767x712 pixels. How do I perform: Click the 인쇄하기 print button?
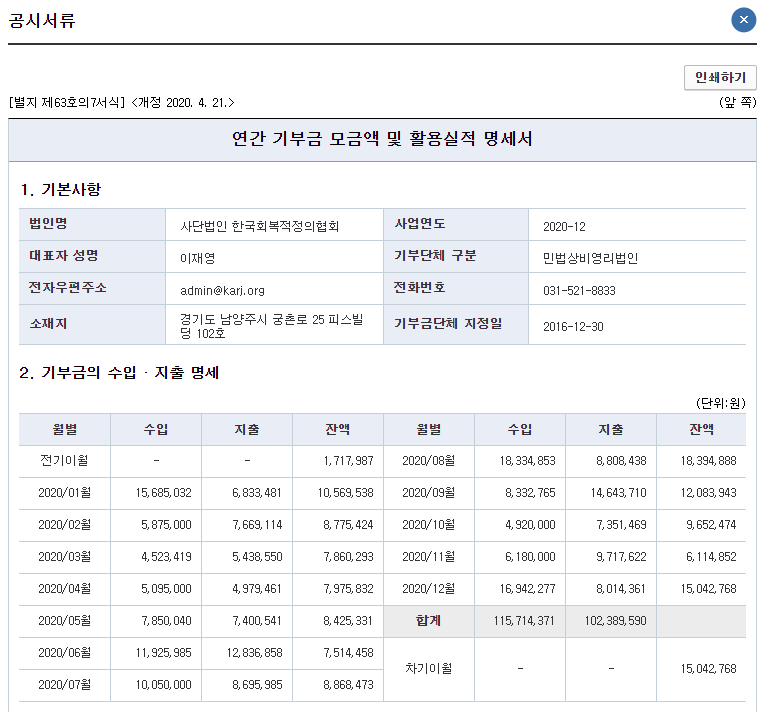click(x=720, y=77)
